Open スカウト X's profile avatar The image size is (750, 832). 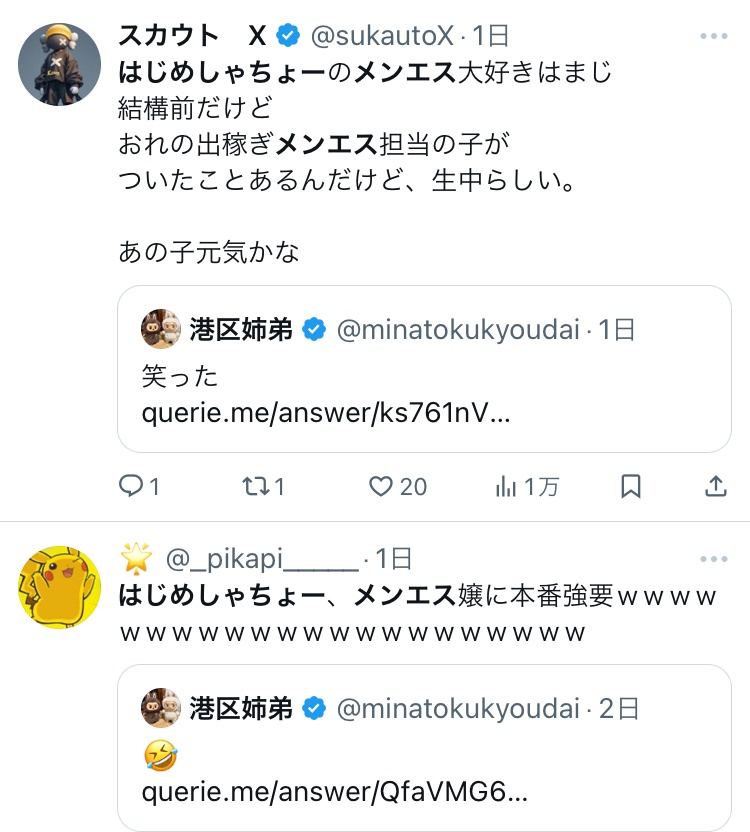60,65
